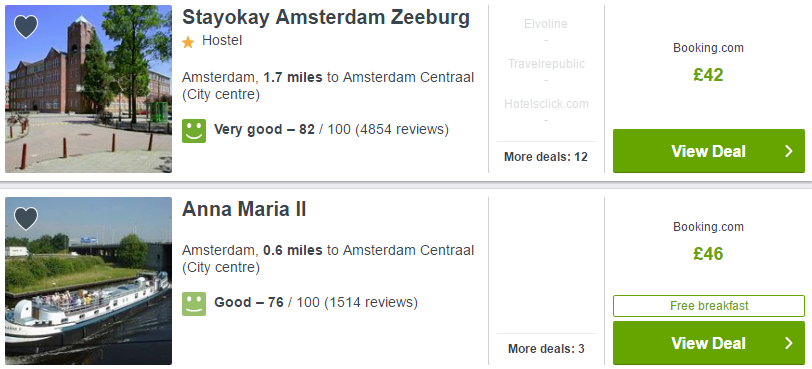Click the smiley icon beside Good – 76

click(194, 303)
